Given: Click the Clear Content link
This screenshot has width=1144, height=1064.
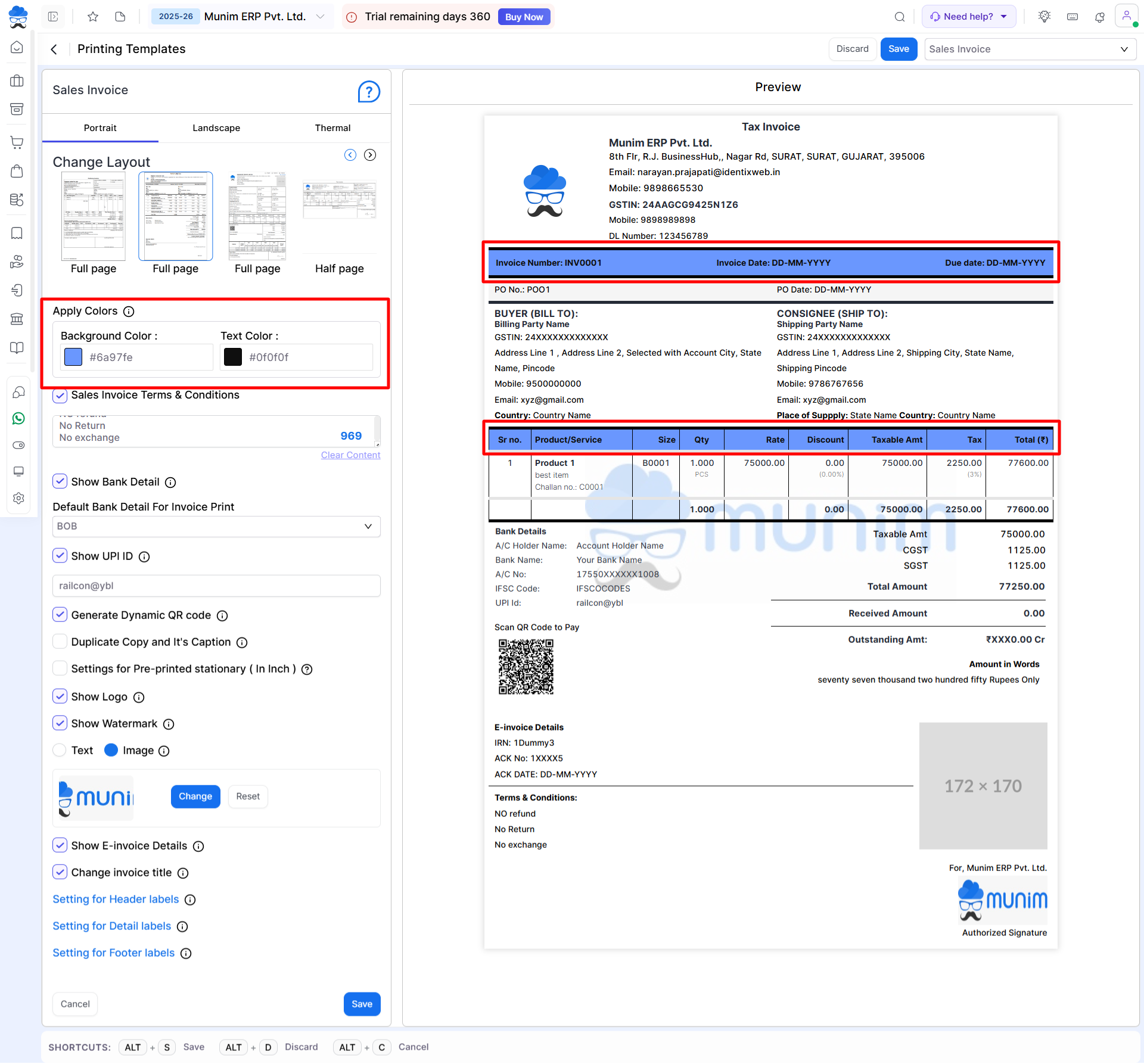Looking at the screenshot, I should click(x=350, y=456).
